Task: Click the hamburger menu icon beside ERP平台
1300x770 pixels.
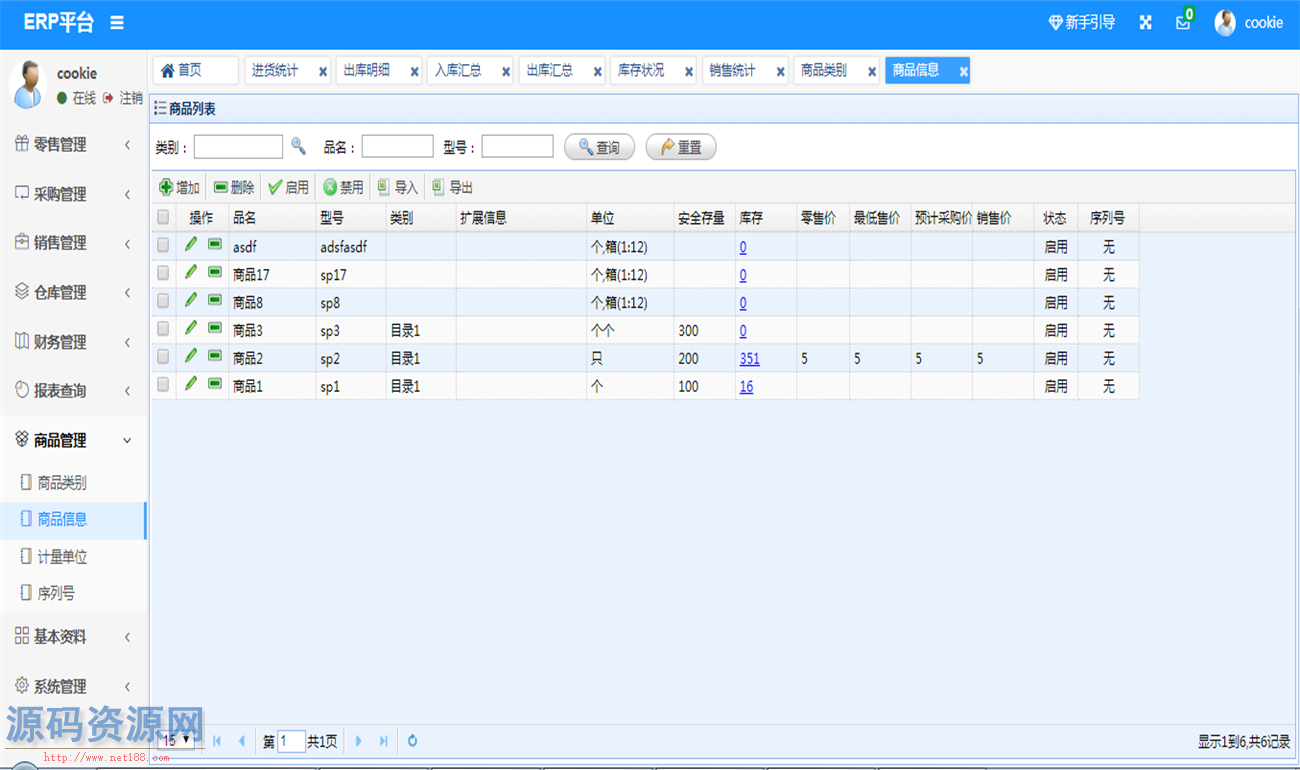Action: [117, 22]
